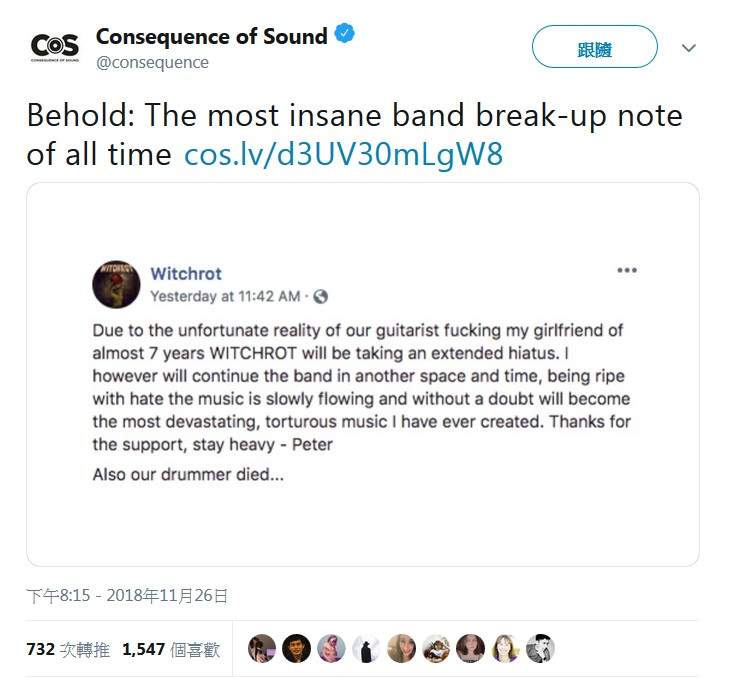This screenshot has height=686, width=738.
Task: Click the @consequence handle
Action: click(152, 62)
